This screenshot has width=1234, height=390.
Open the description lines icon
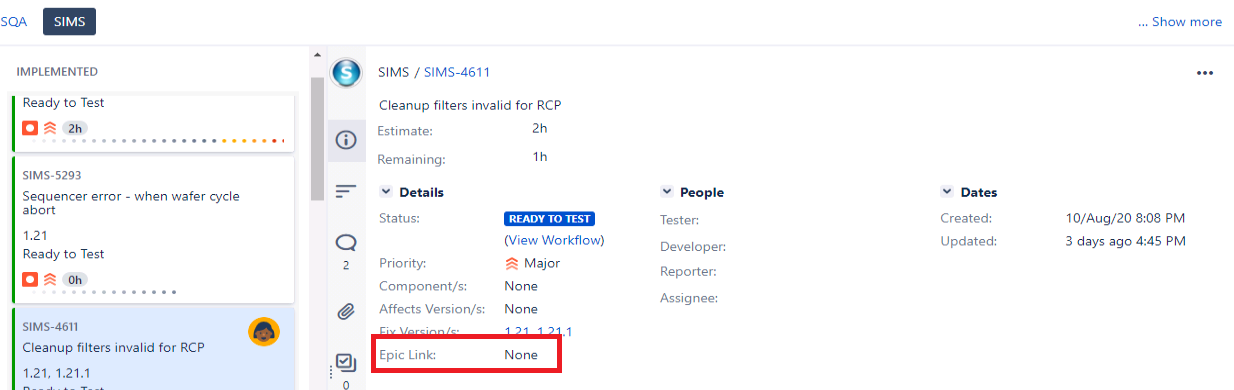[x=346, y=190]
